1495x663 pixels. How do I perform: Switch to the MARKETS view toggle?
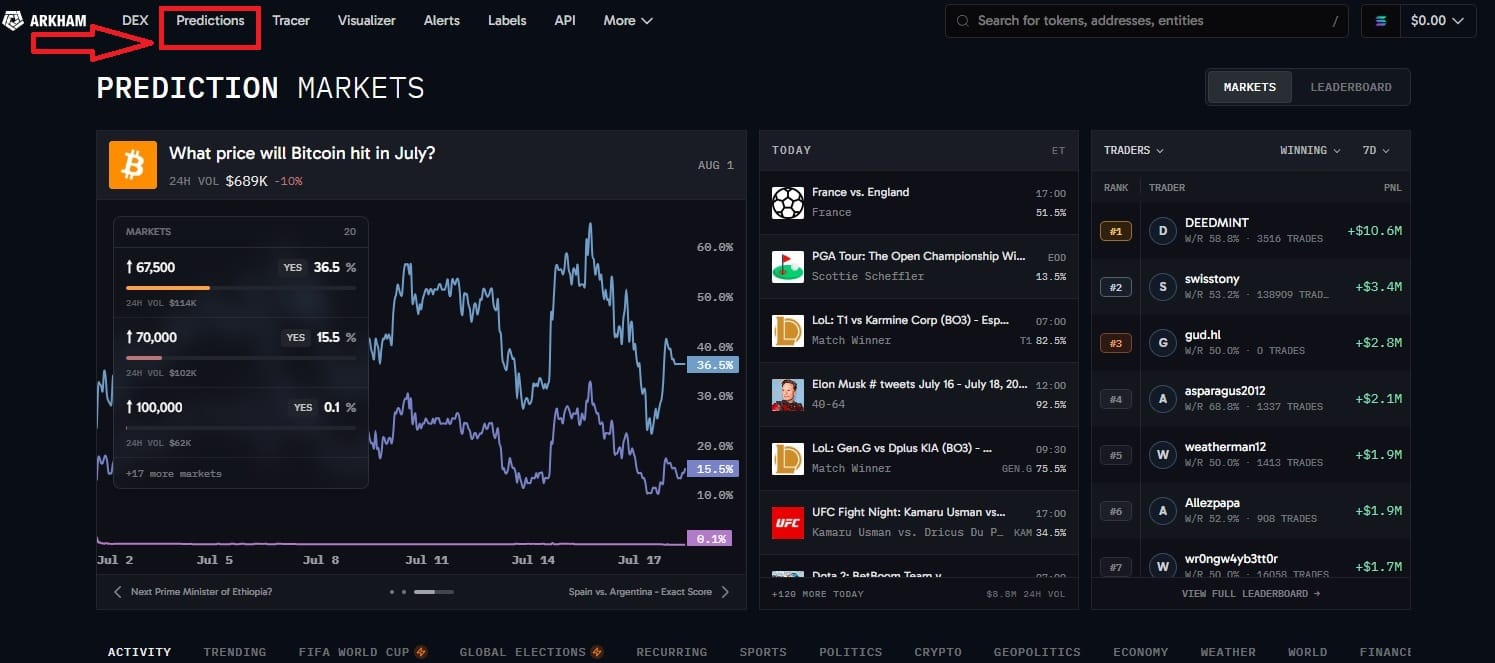tap(1249, 87)
